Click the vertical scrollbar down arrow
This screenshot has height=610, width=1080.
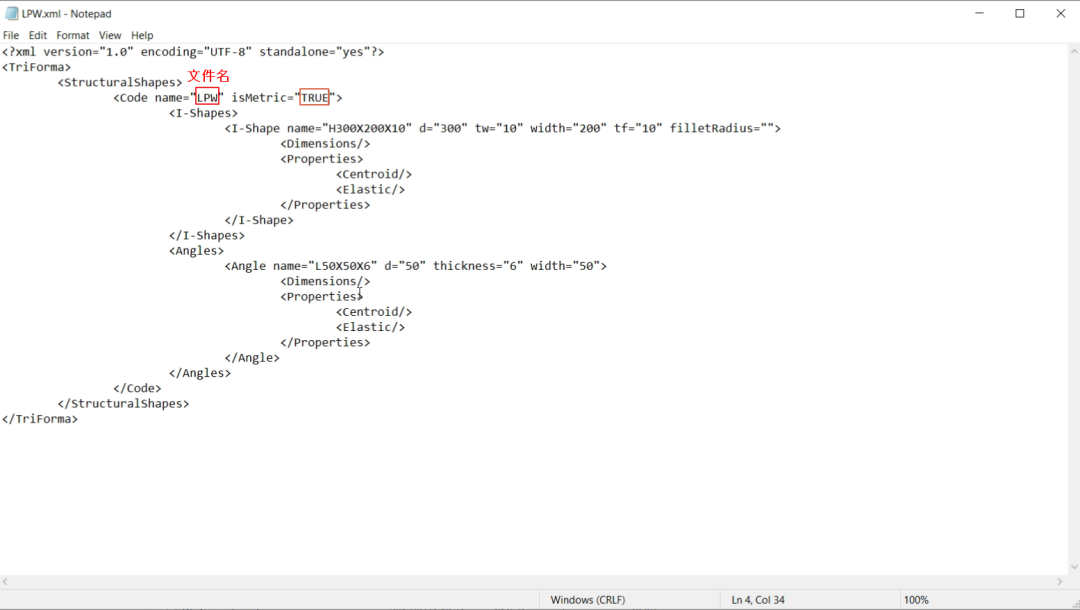(1074, 567)
